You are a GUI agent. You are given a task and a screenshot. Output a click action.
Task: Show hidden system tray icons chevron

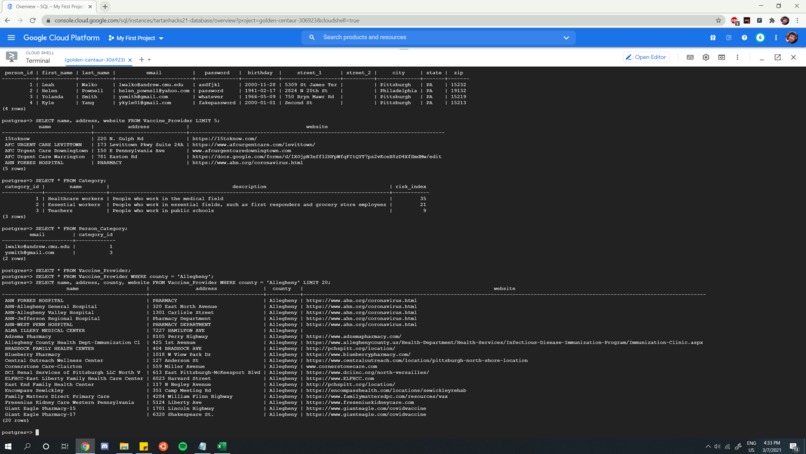click(708, 446)
